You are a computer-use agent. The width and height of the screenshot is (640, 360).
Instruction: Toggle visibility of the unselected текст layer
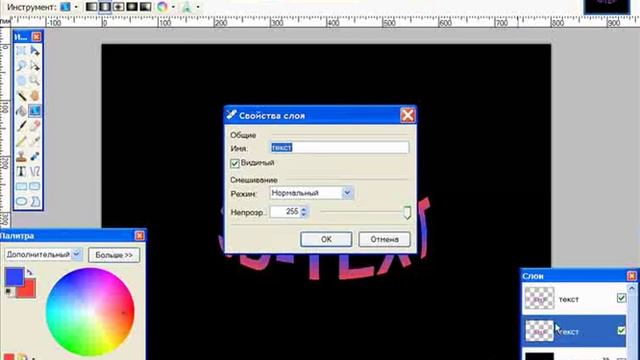coord(621,298)
